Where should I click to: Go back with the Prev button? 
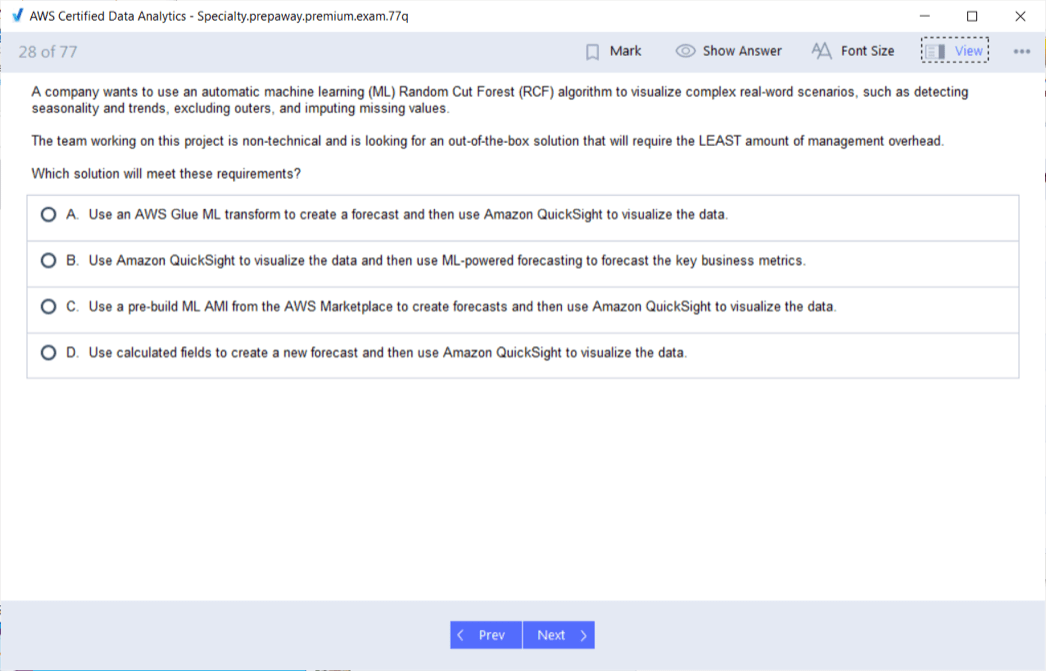coord(486,635)
